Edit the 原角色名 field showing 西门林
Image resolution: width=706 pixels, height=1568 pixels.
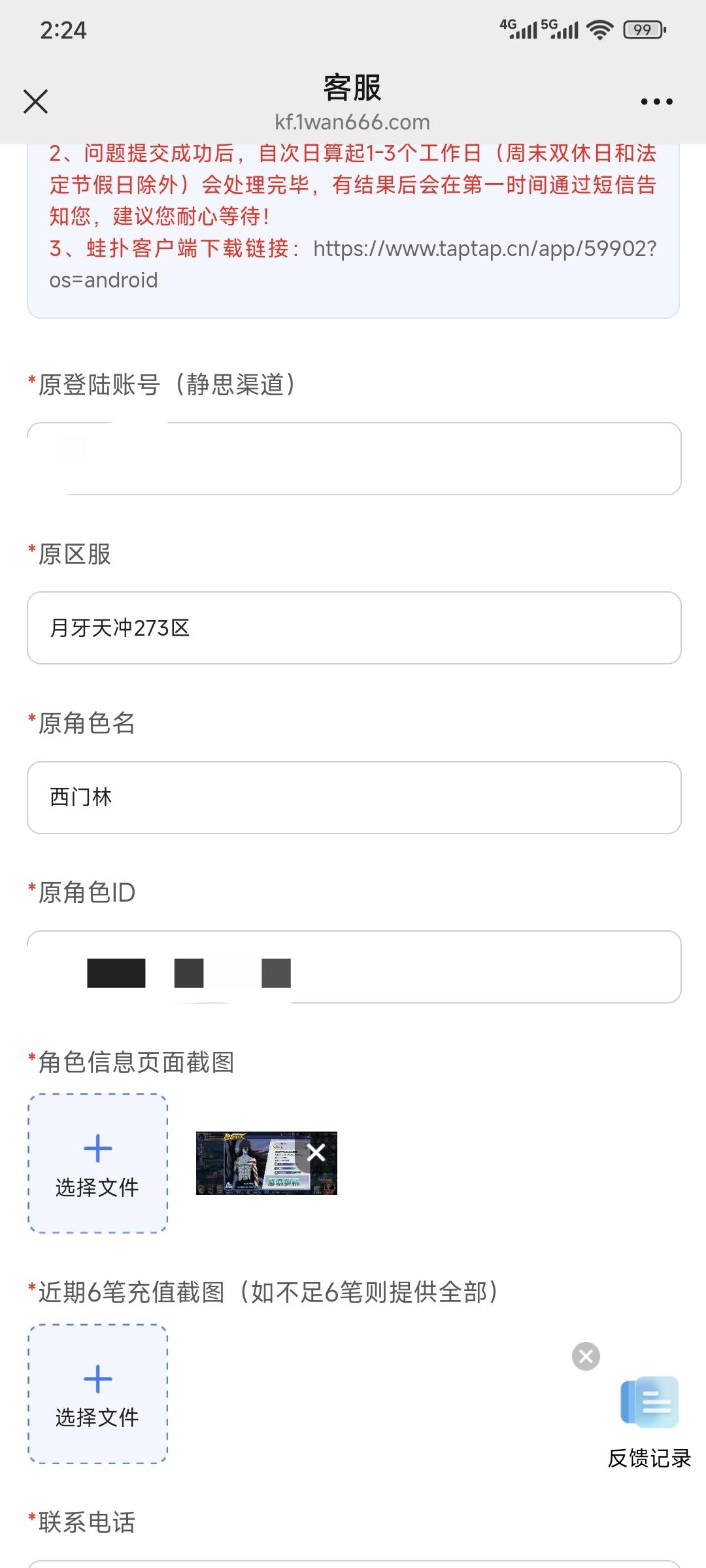coord(354,797)
